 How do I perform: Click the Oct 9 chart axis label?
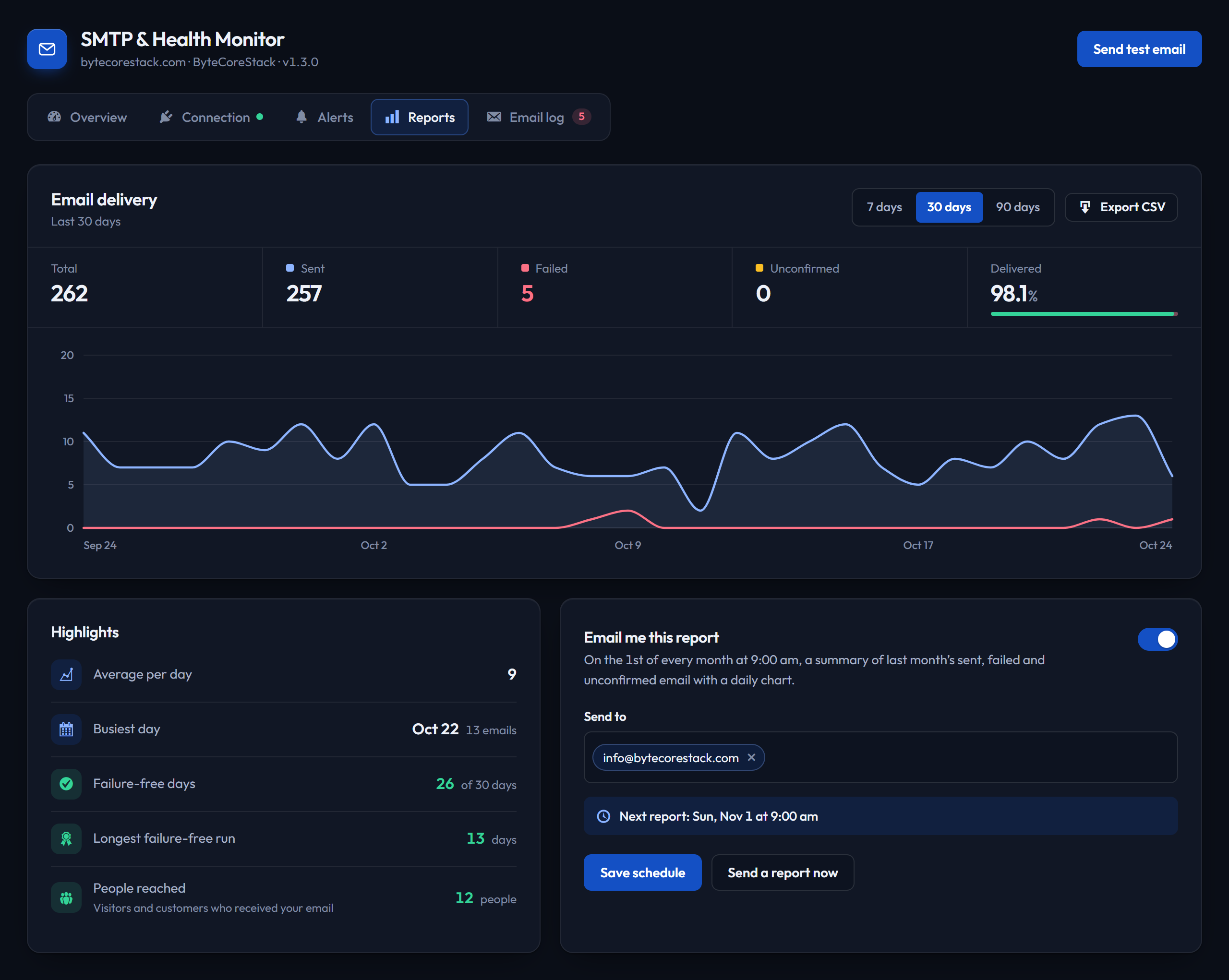tap(627, 545)
